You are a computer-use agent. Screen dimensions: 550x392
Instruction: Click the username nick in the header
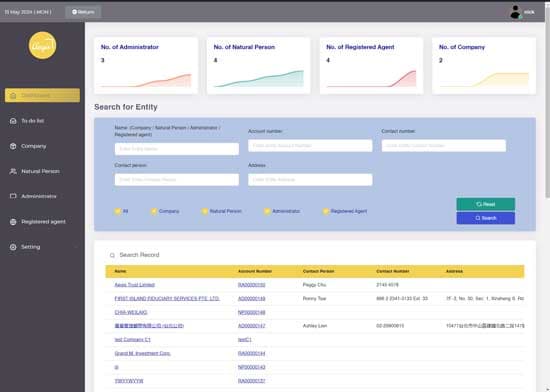click(x=529, y=12)
